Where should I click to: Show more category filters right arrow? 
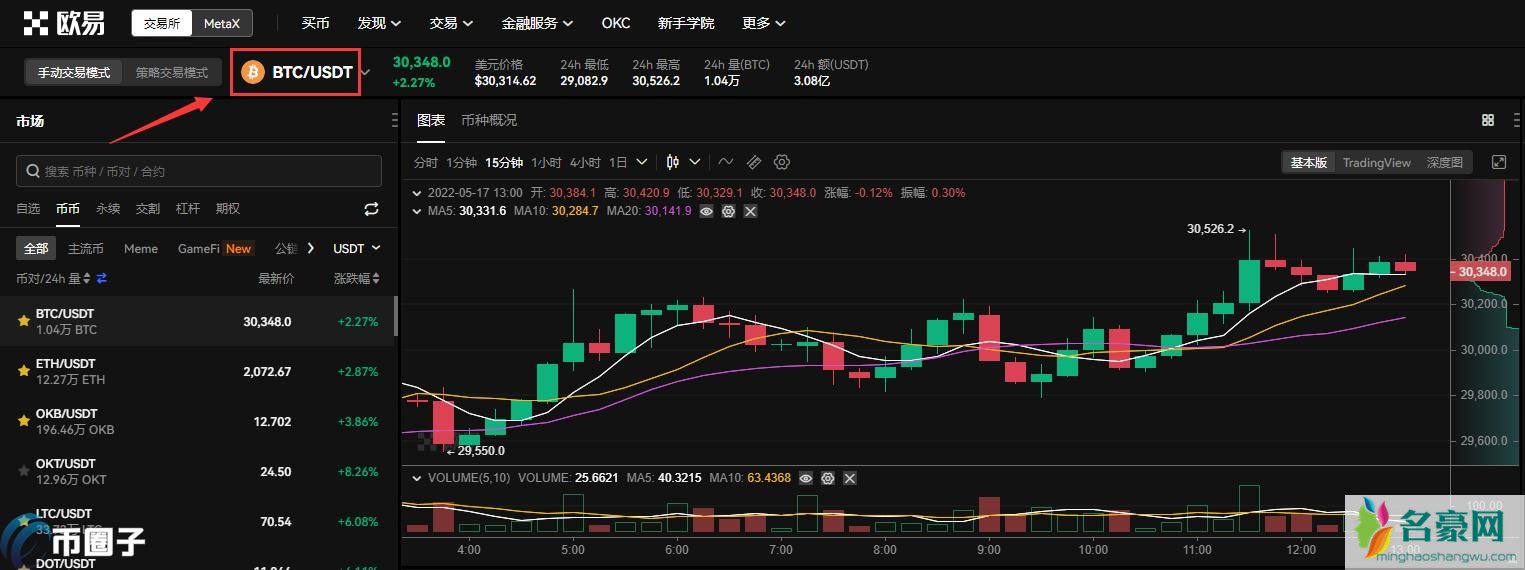[311, 248]
